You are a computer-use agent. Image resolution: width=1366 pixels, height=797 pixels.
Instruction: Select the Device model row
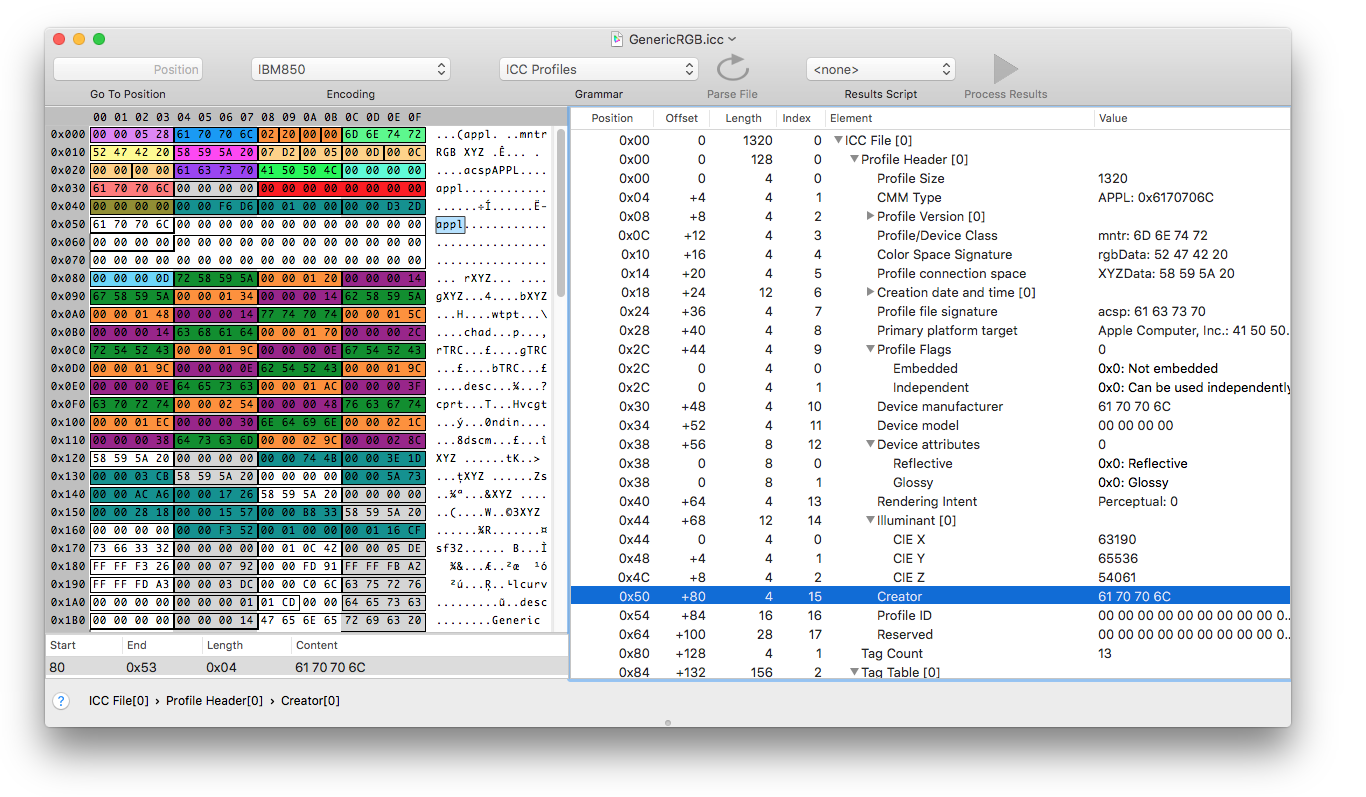point(930,425)
